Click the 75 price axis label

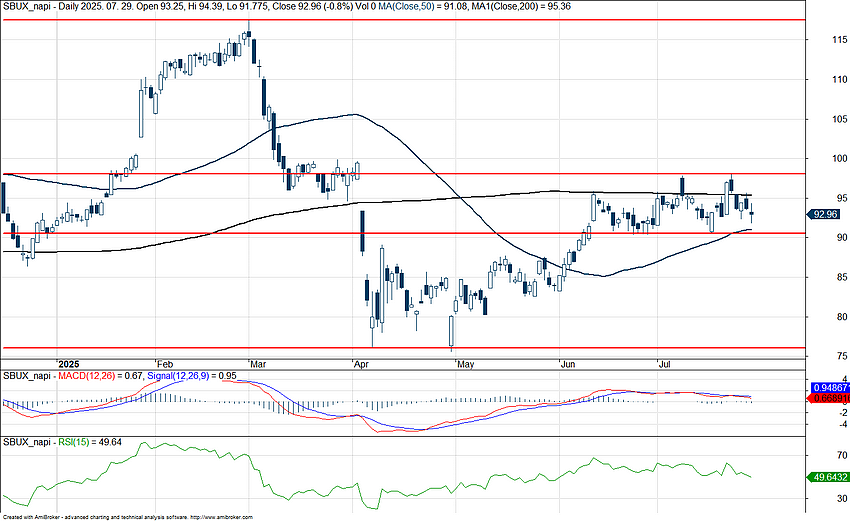[x=842, y=356]
